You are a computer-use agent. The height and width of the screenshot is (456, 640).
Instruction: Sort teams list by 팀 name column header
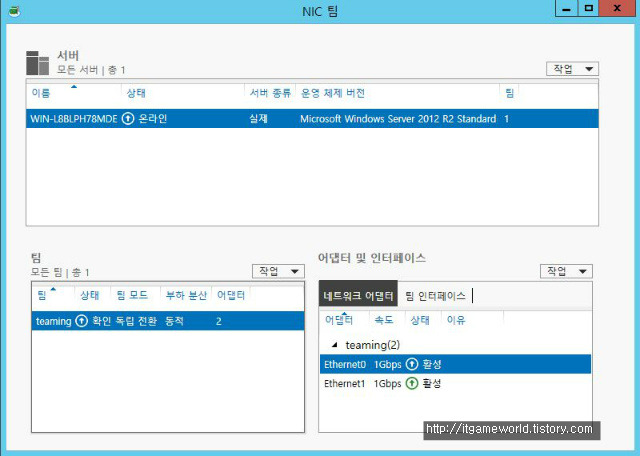coord(42,296)
